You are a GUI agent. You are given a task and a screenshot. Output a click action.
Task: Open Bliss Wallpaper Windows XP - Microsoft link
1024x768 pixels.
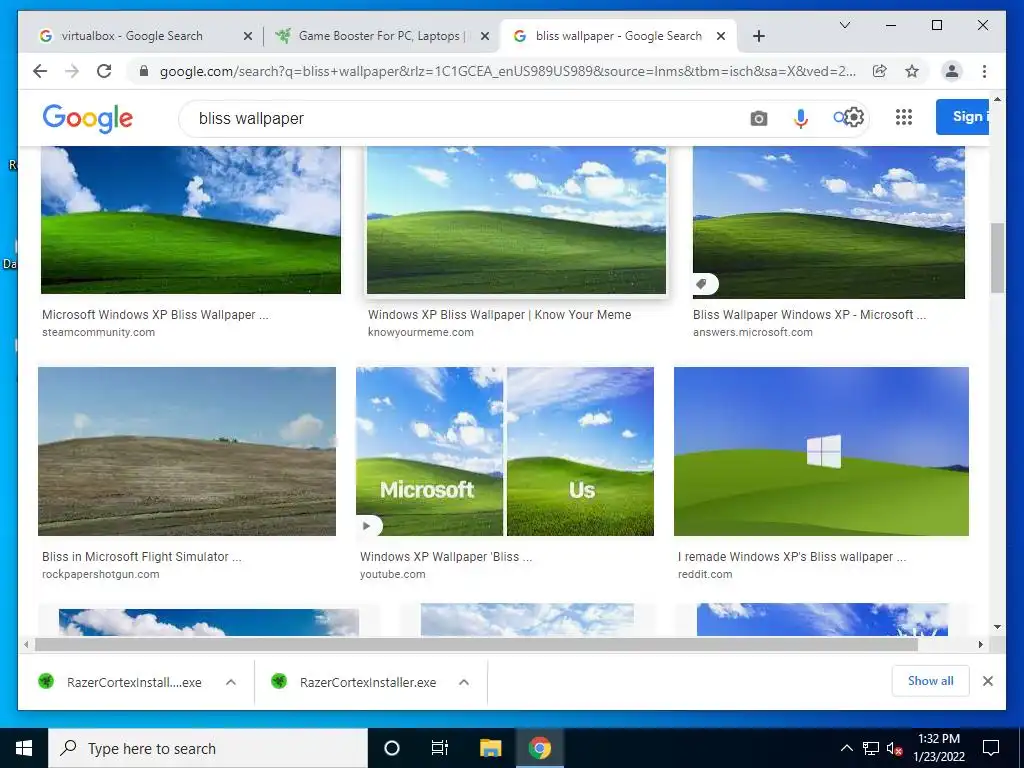[x=809, y=315]
